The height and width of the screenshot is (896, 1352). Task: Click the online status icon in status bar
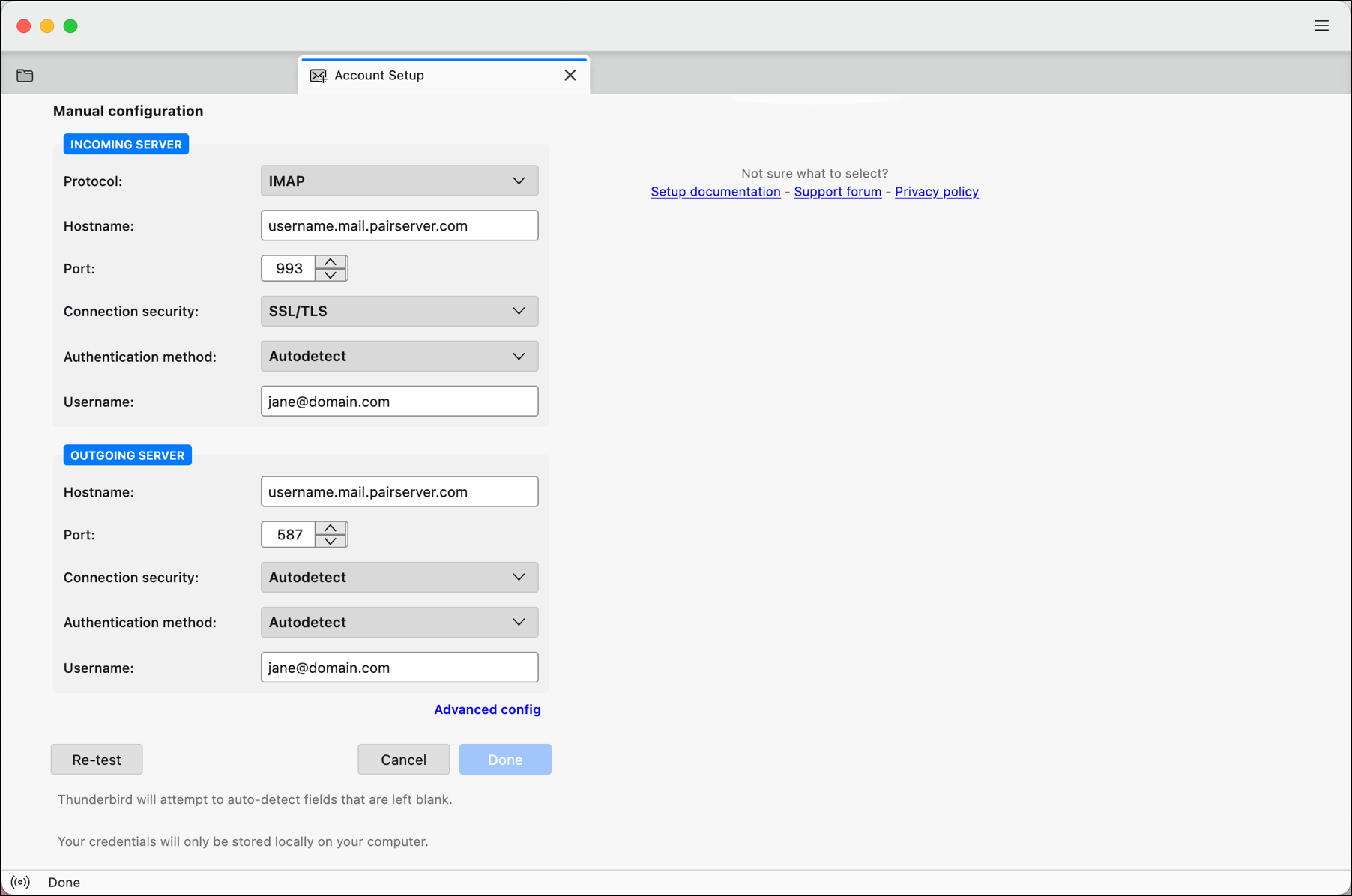coord(21,882)
